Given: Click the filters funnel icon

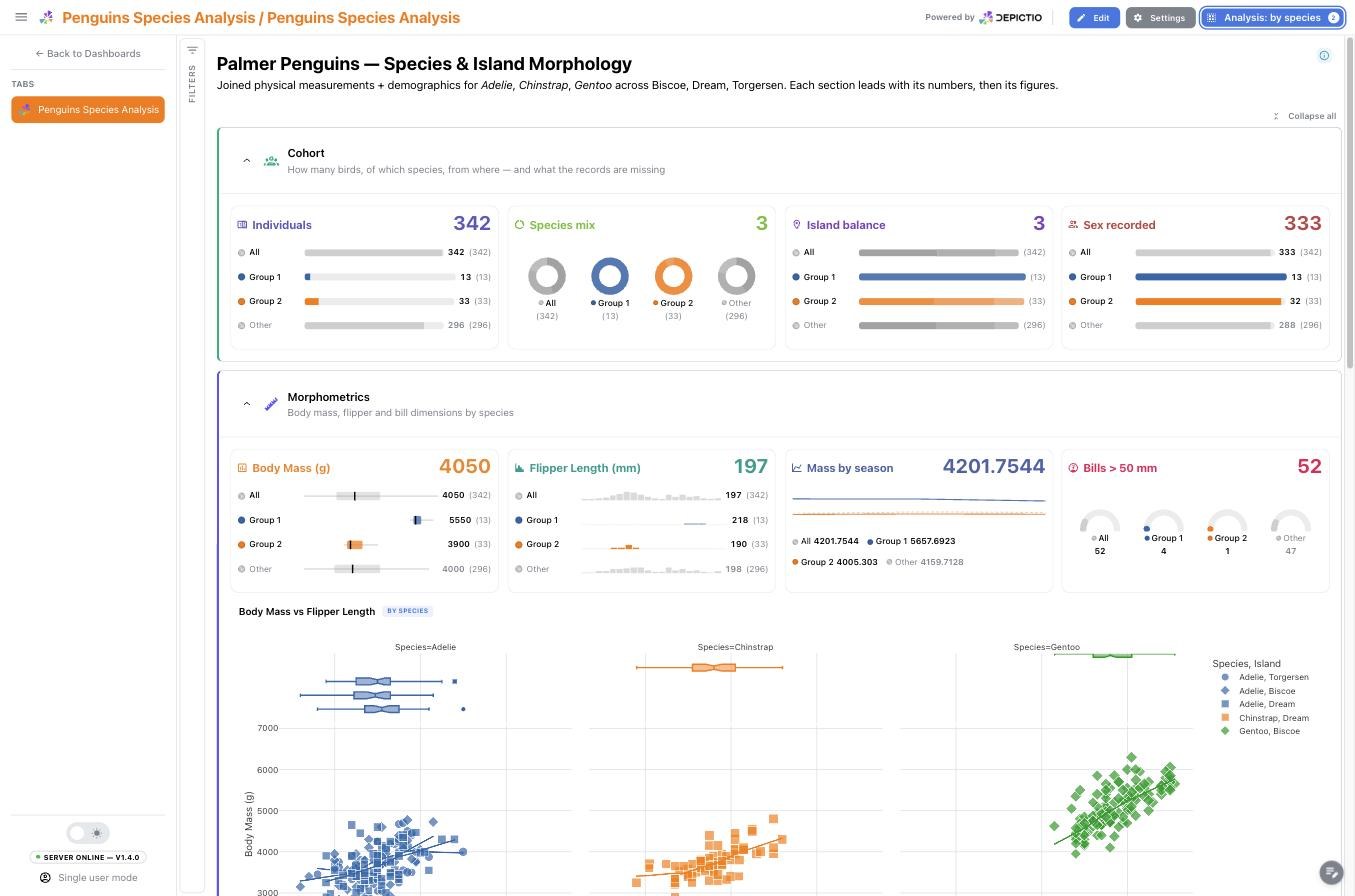Looking at the screenshot, I should [192, 50].
